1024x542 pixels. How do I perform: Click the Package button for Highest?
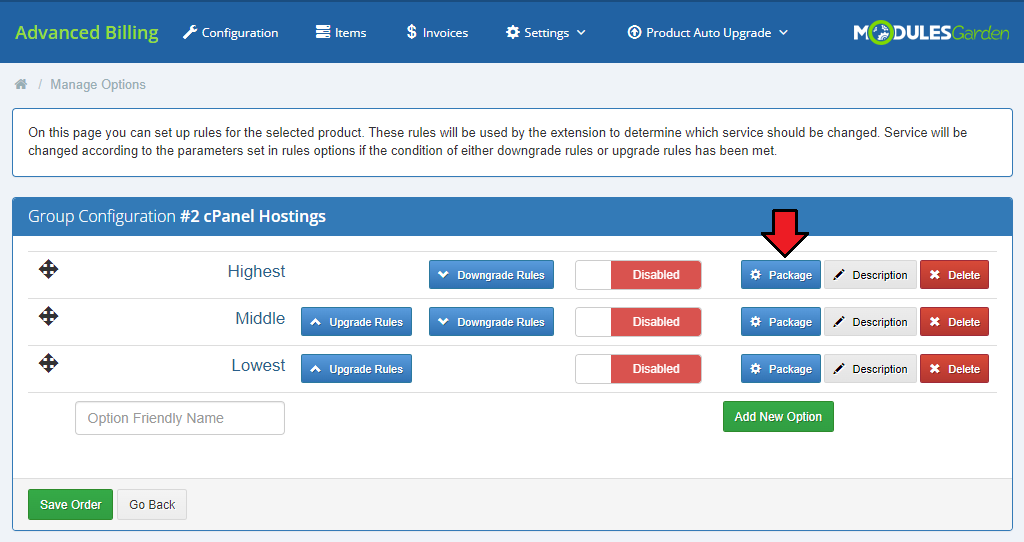point(781,275)
